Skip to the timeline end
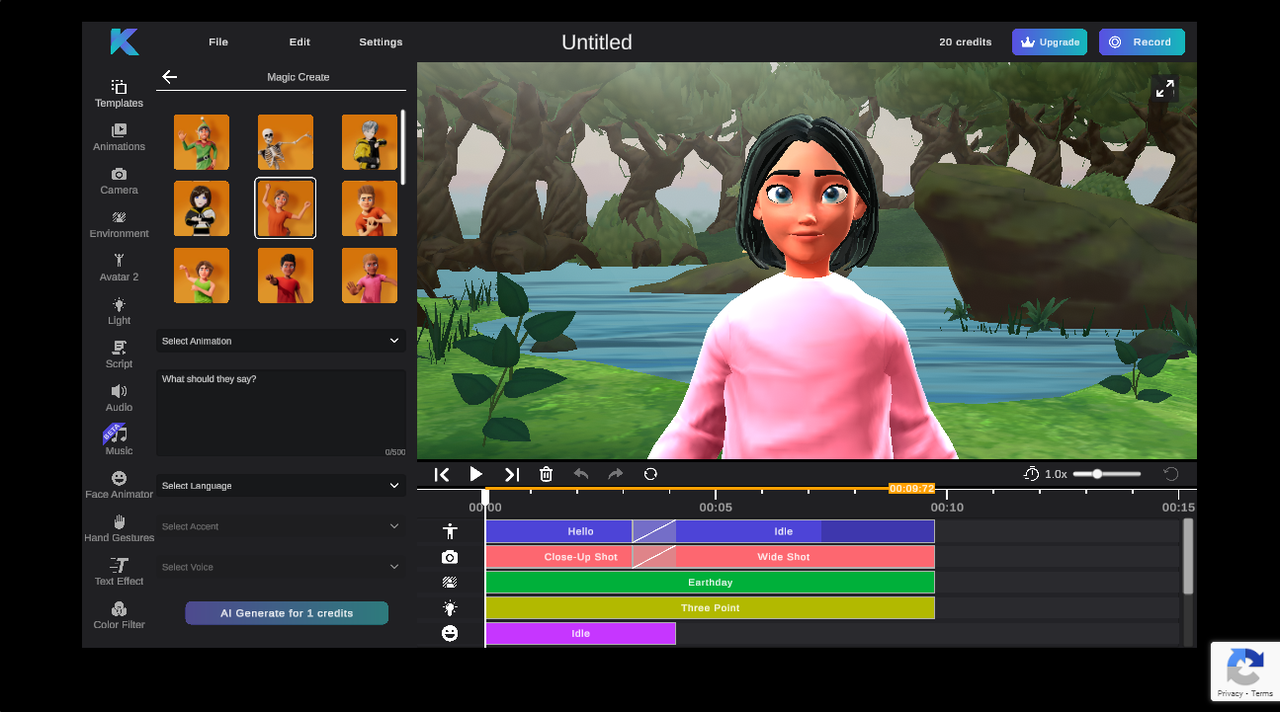Viewport: 1280px width, 712px height. pos(512,474)
